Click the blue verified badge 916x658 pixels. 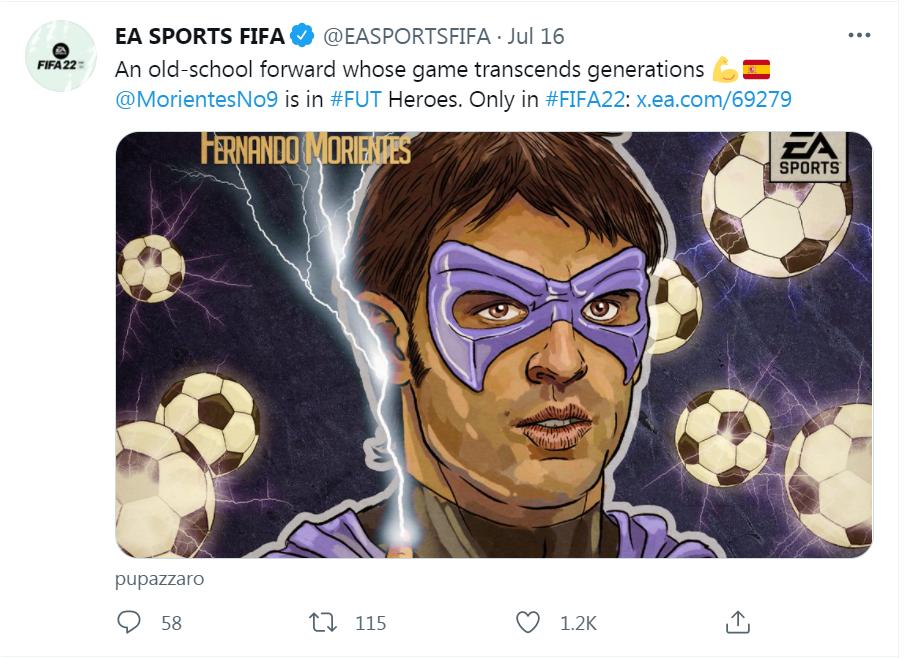pyautogui.click(x=301, y=37)
